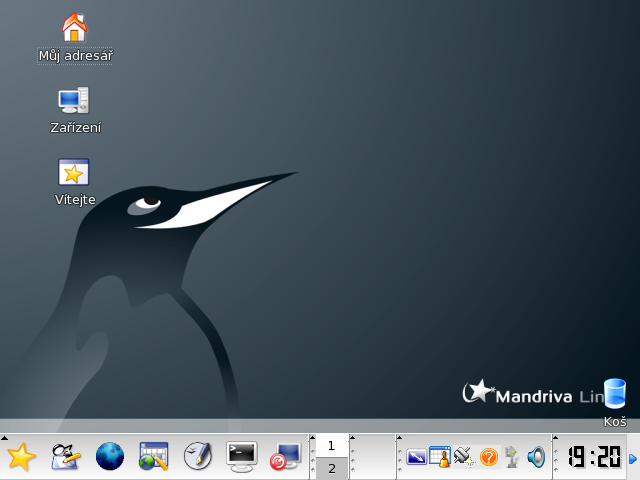Click the blue arrow to hide panel

tap(633, 459)
